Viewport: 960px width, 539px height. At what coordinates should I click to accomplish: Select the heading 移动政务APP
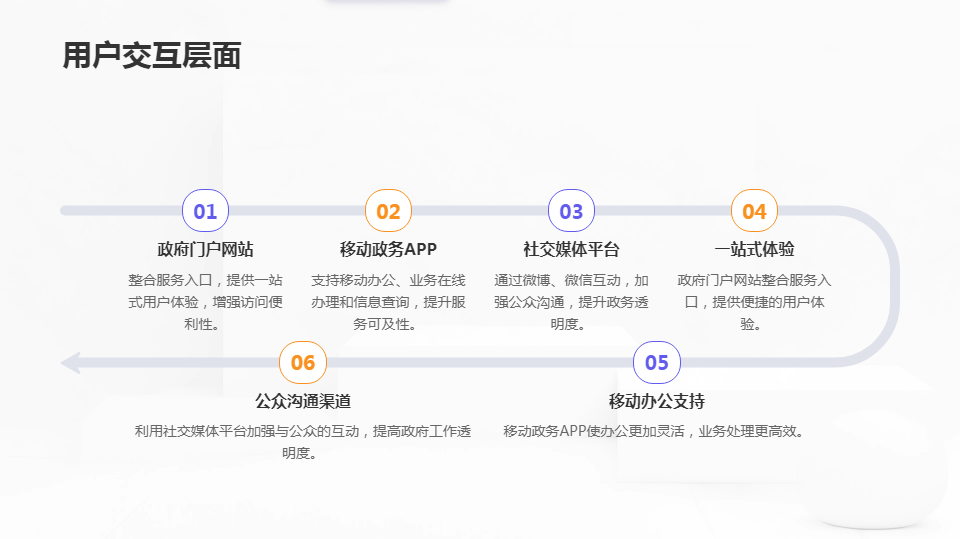(388, 249)
